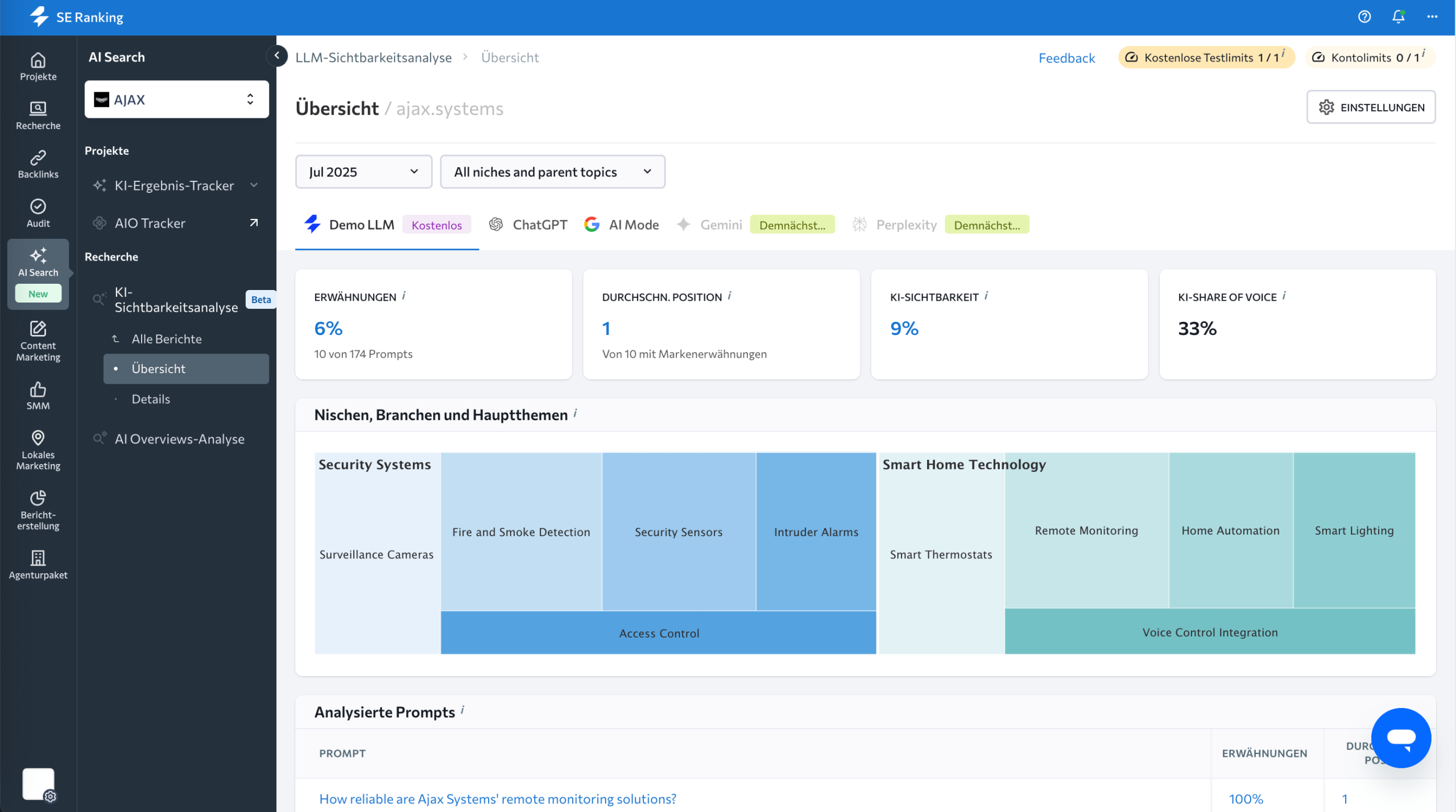Viewport: 1456px width, 812px height.
Task: Click the 100% mentions cell
Action: pos(1246,799)
